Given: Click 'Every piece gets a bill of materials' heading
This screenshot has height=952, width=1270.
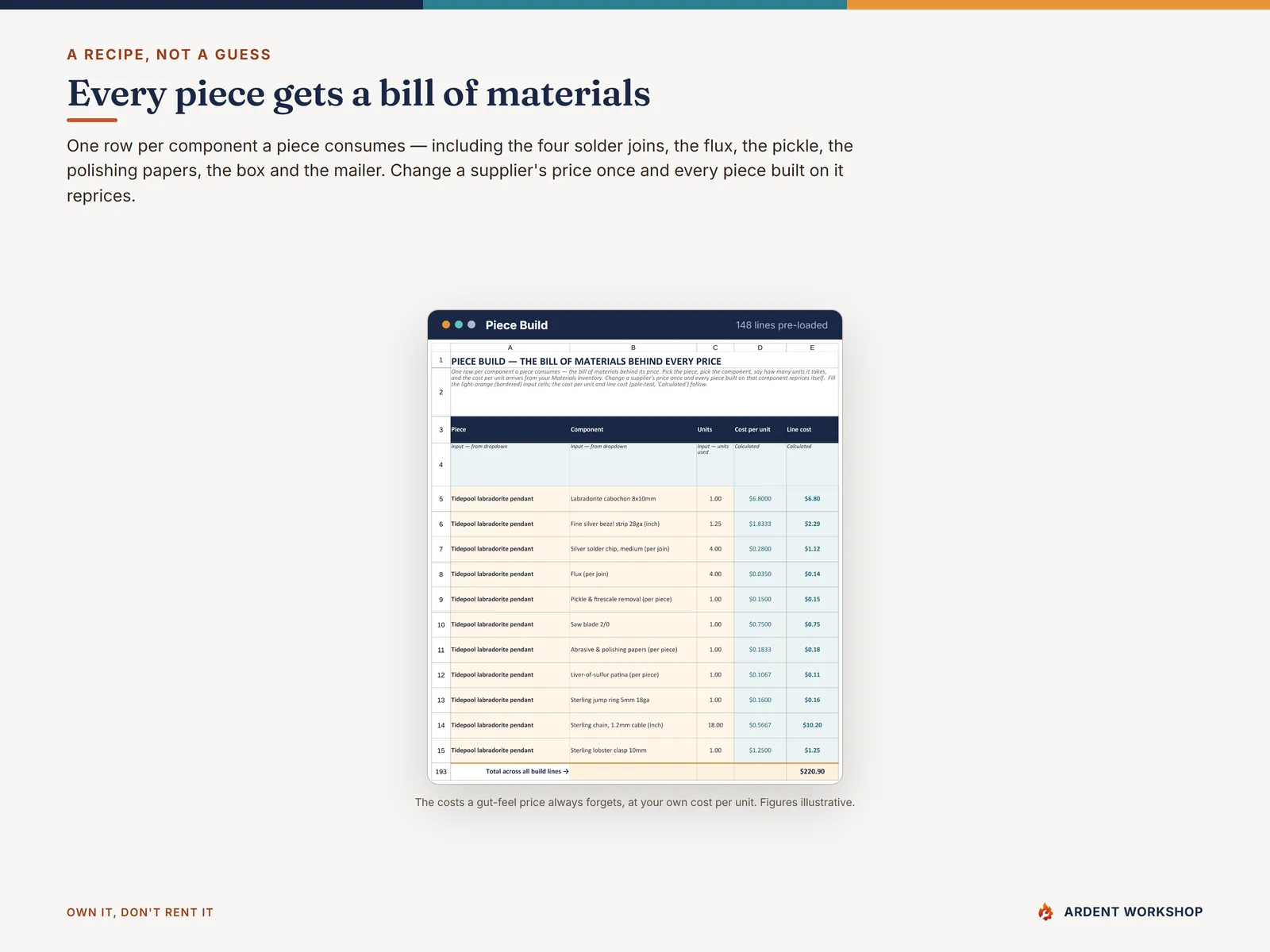Looking at the screenshot, I should tap(359, 94).
